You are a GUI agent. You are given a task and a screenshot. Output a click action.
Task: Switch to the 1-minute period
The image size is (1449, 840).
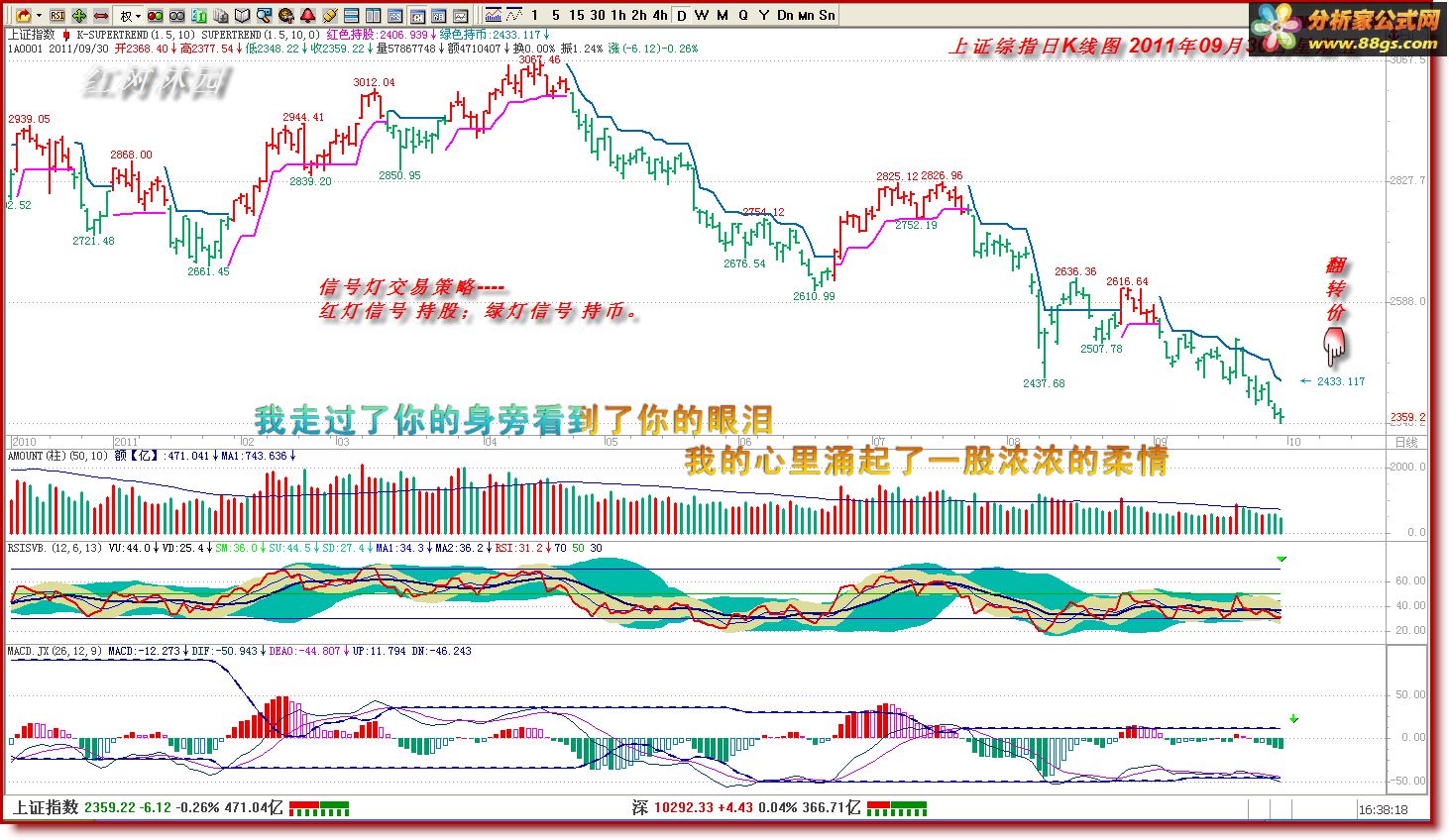tap(535, 15)
